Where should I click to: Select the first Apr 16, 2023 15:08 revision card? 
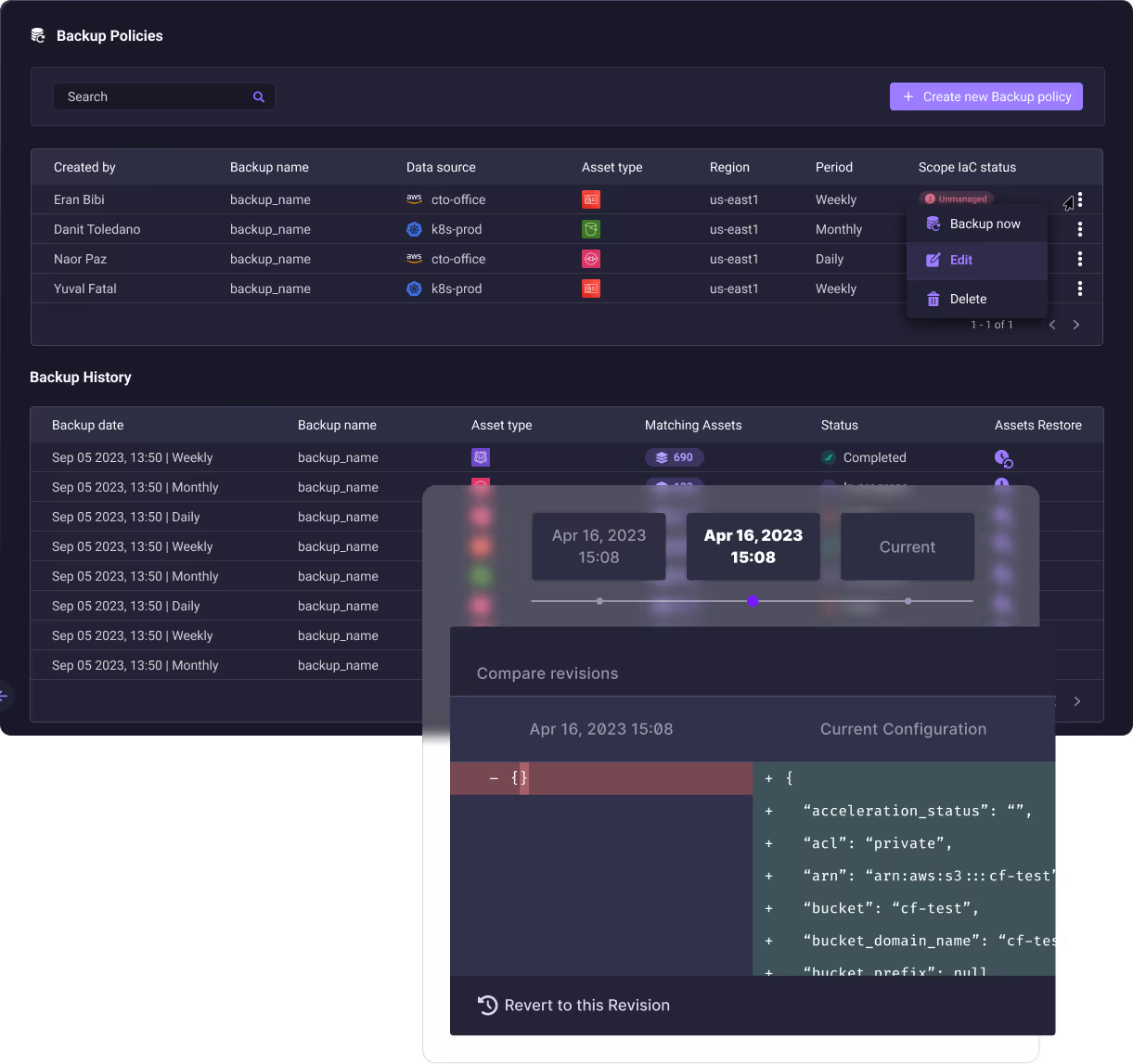(599, 546)
